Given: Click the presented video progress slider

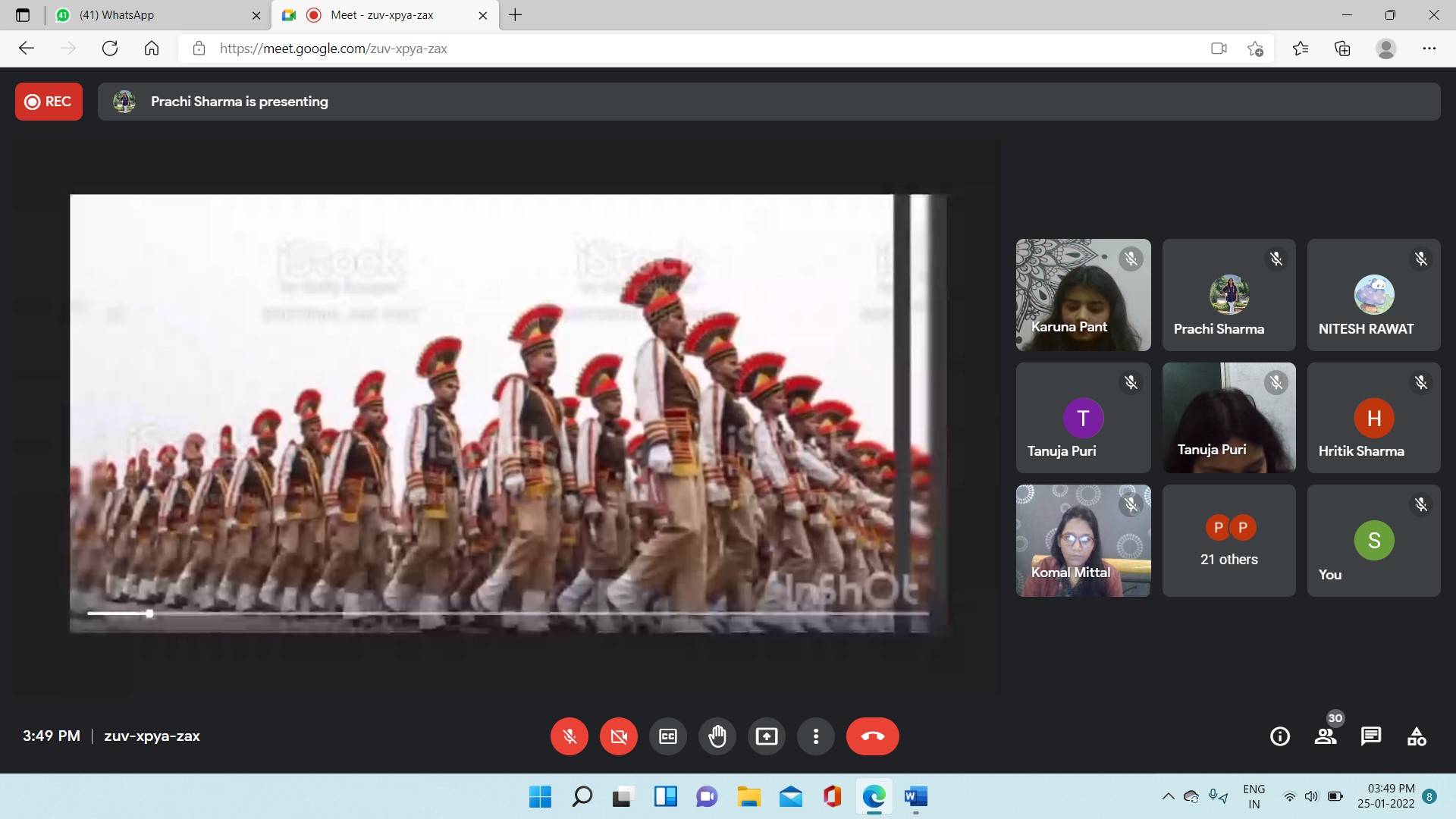Looking at the screenshot, I should click(149, 613).
